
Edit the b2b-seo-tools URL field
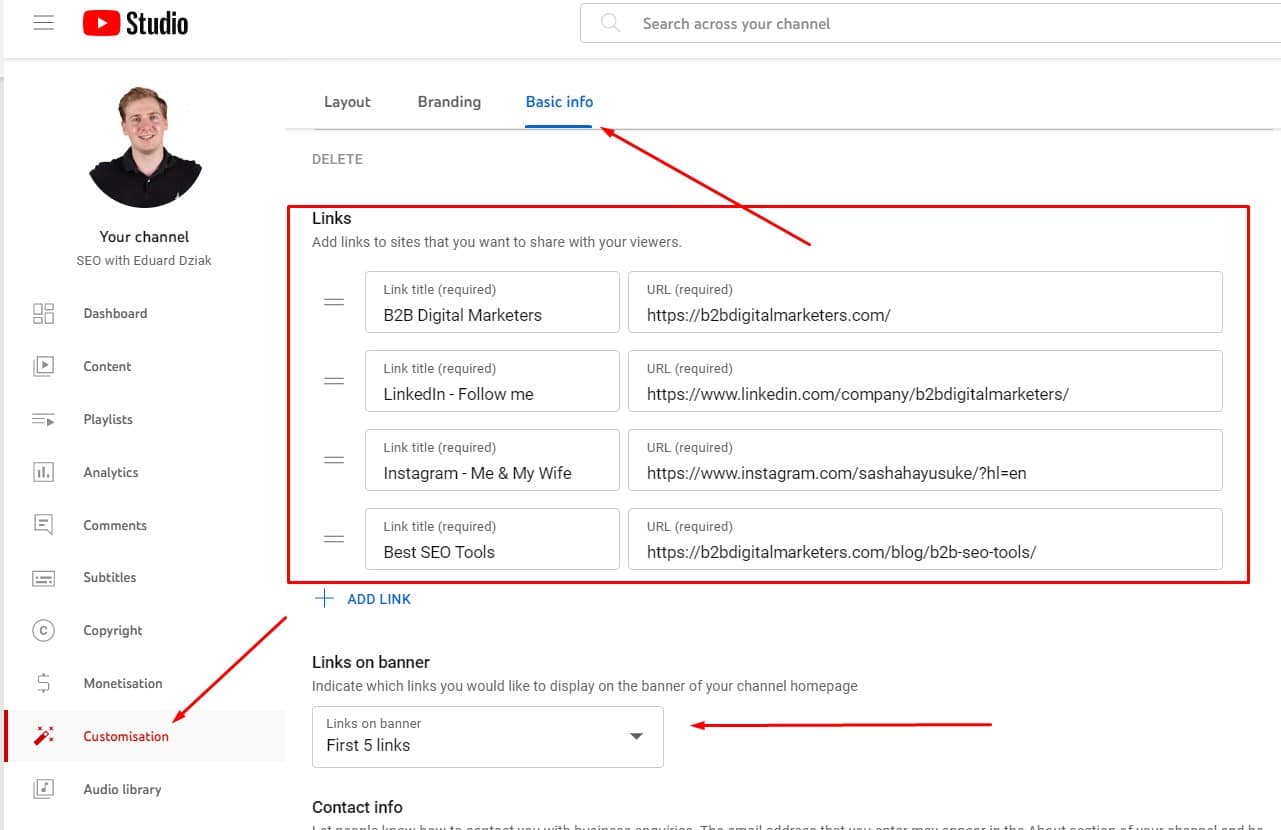click(925, 539)
